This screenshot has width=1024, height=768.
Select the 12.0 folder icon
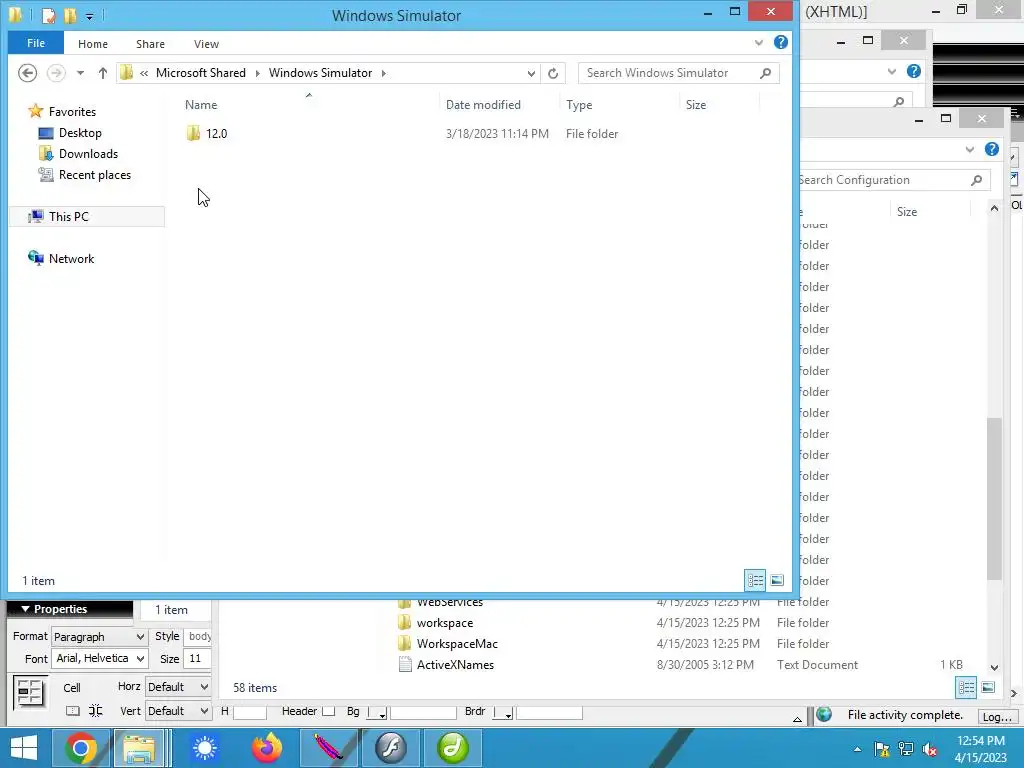[193, 133]
